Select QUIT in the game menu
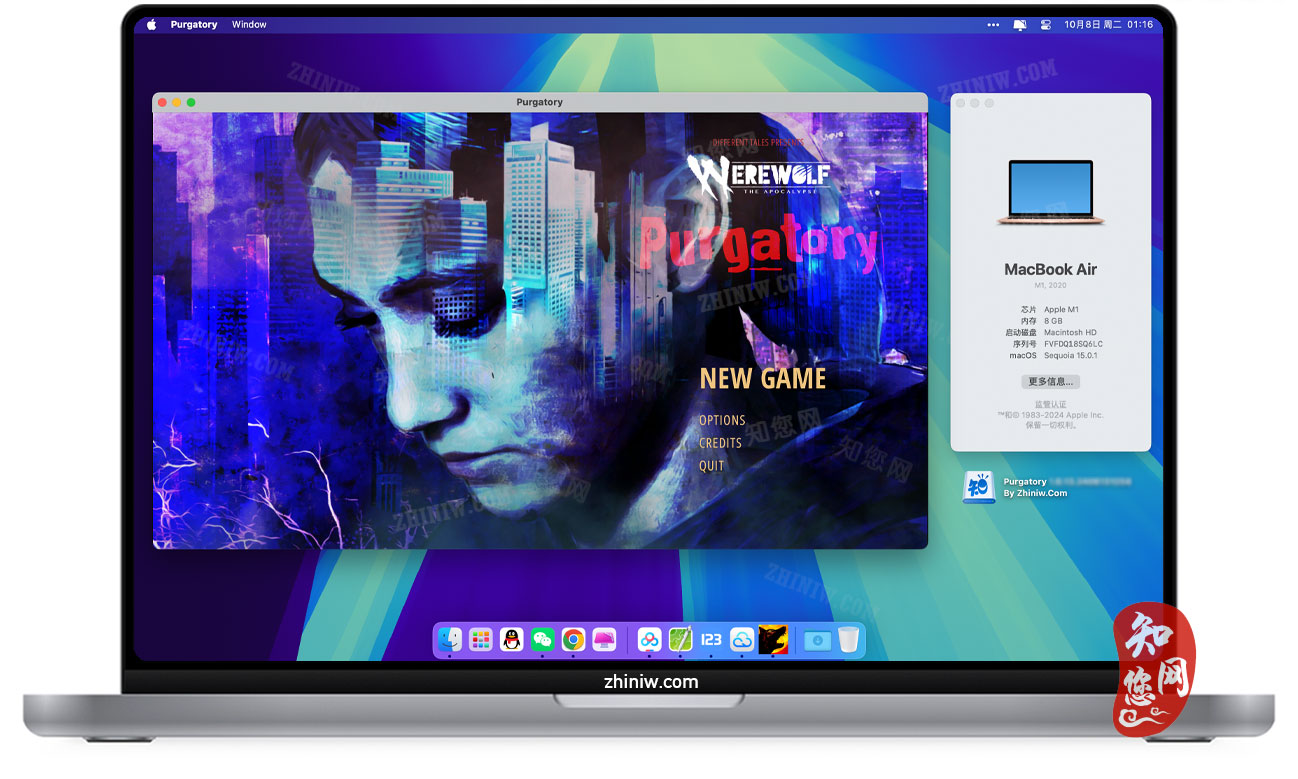This screenshot has width=1298, height=779. click(x=712, y=466)
